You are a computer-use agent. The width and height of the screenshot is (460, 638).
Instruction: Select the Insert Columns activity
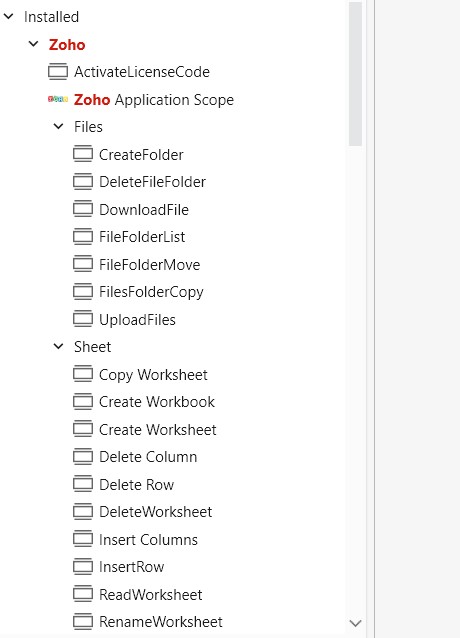click(x=148, y=540)
